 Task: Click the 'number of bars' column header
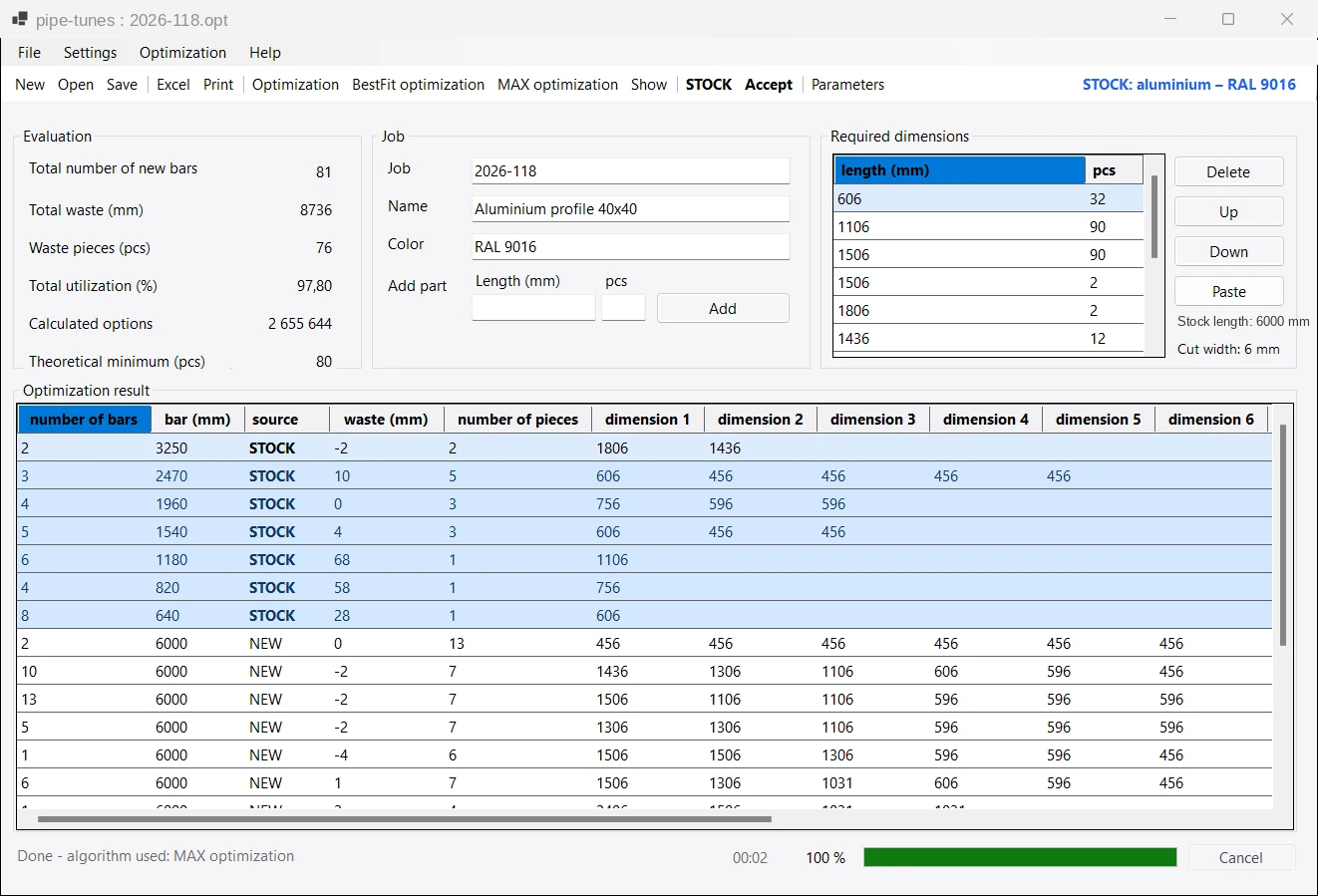pyautogui.click(x=85, y=420)
